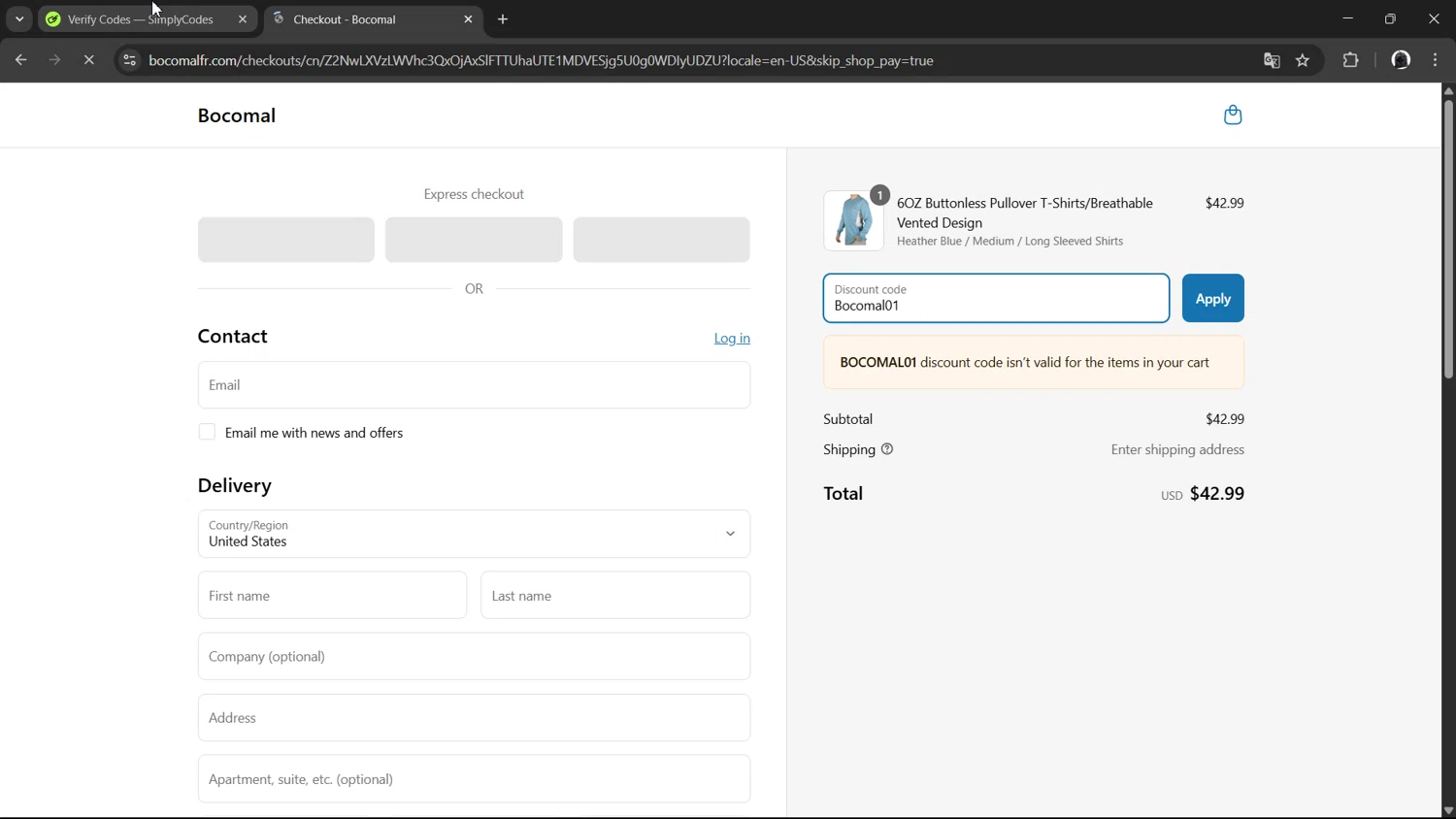Minimize the browser window
This screenshot has height=819, width=1456.
(1347, 18)
